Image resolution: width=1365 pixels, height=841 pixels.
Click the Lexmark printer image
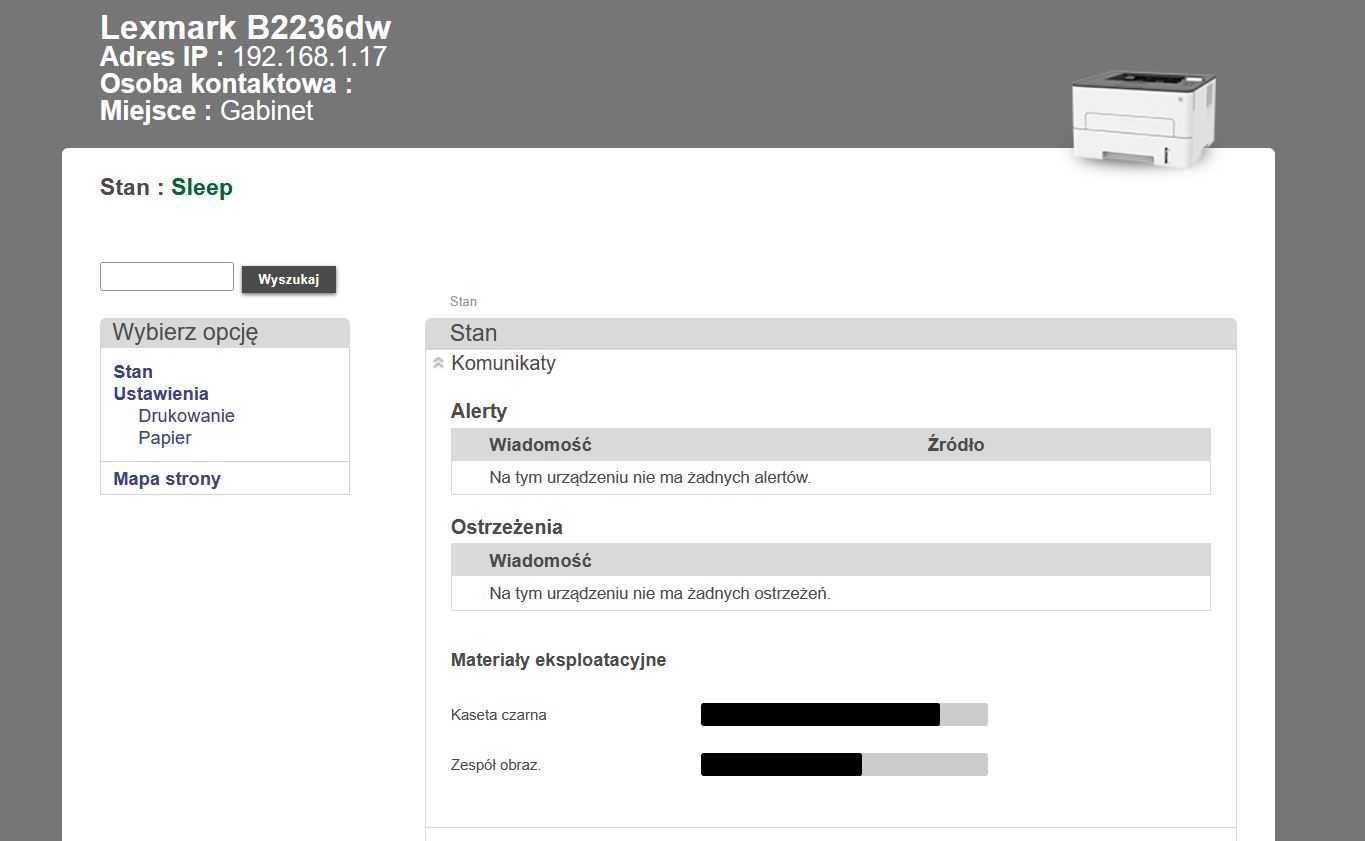coord(1143,120)
